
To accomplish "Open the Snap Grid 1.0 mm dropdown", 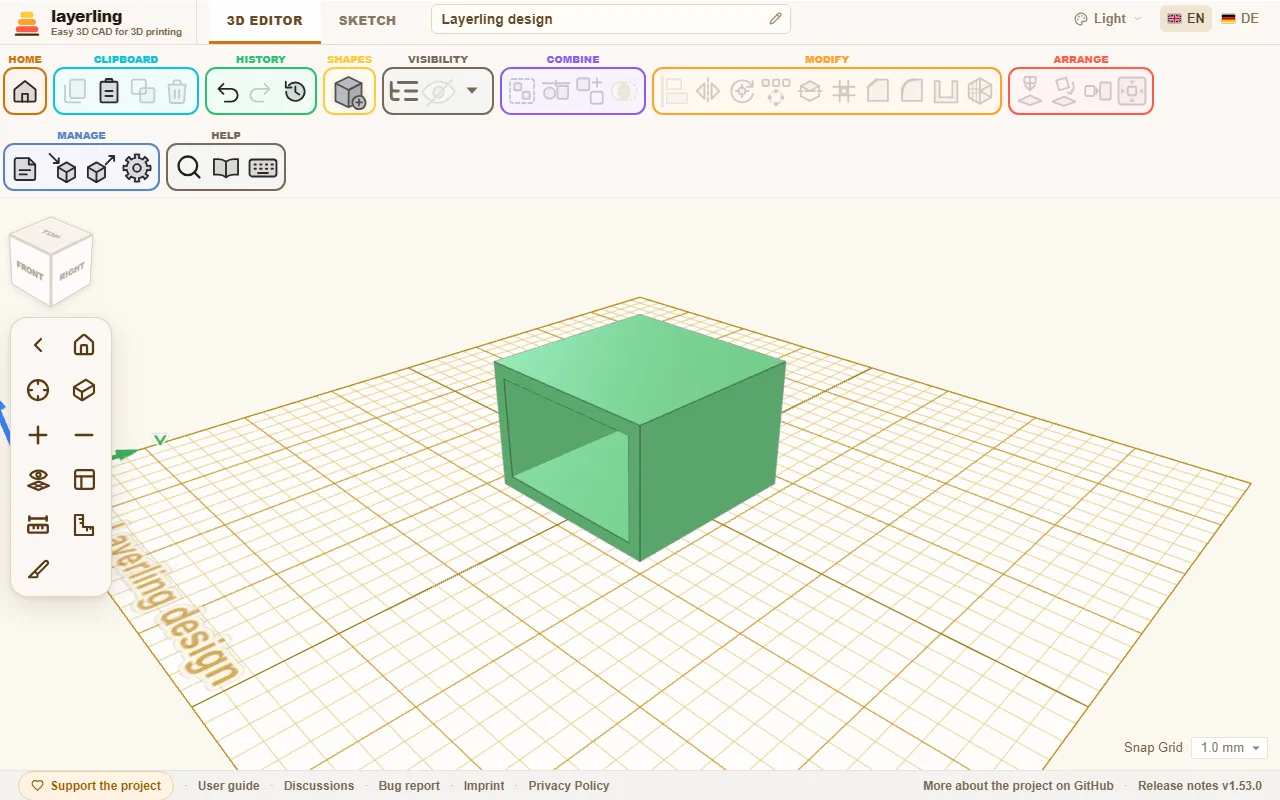I will (x=1230, y=748).
